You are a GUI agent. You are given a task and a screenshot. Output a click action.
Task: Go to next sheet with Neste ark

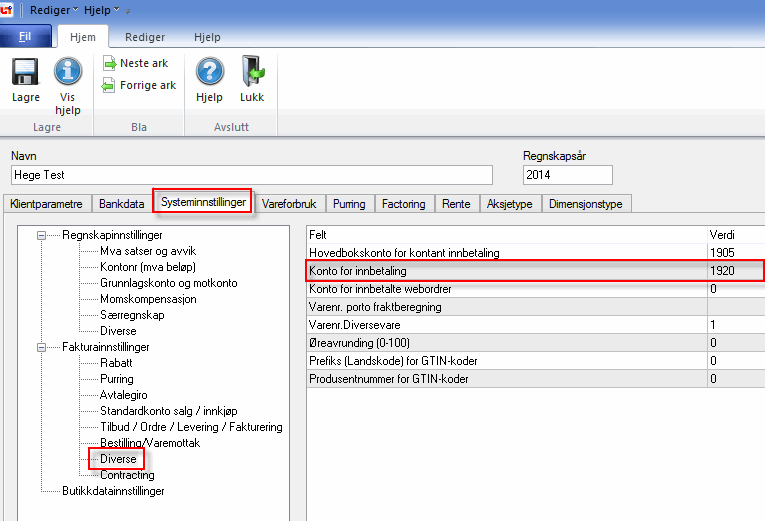click(x=135, y=63)
